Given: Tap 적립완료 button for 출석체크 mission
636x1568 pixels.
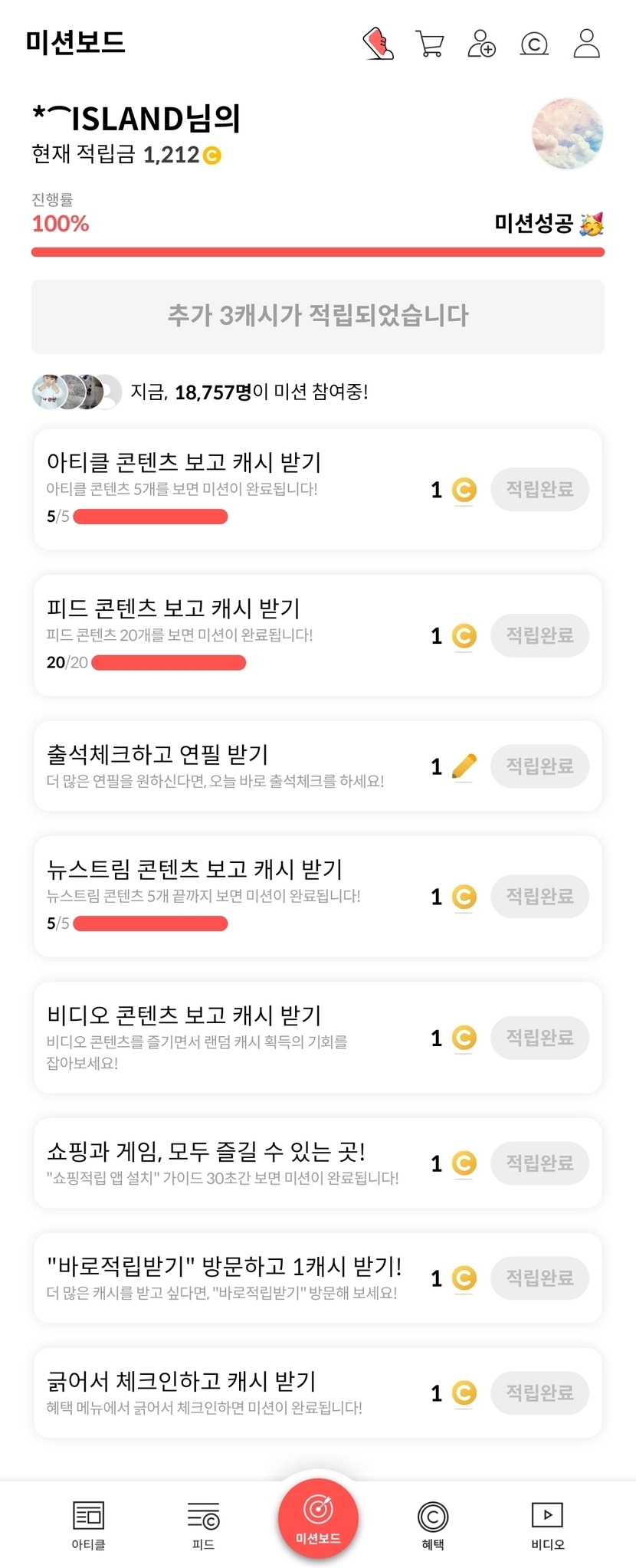Looking at the screenshot, I should [539, 766].
